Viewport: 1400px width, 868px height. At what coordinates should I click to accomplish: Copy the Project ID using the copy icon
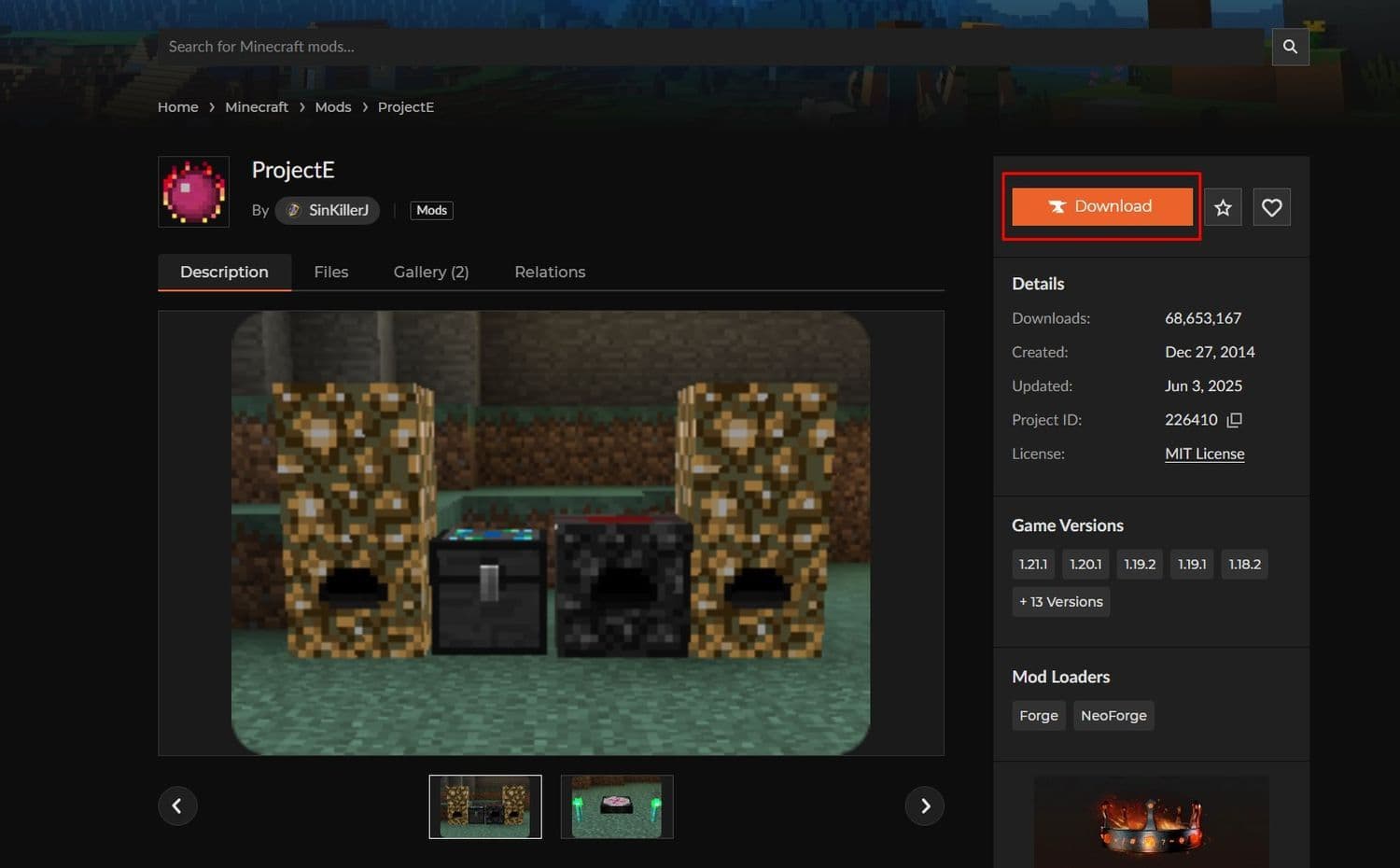tap(1234, 420)
